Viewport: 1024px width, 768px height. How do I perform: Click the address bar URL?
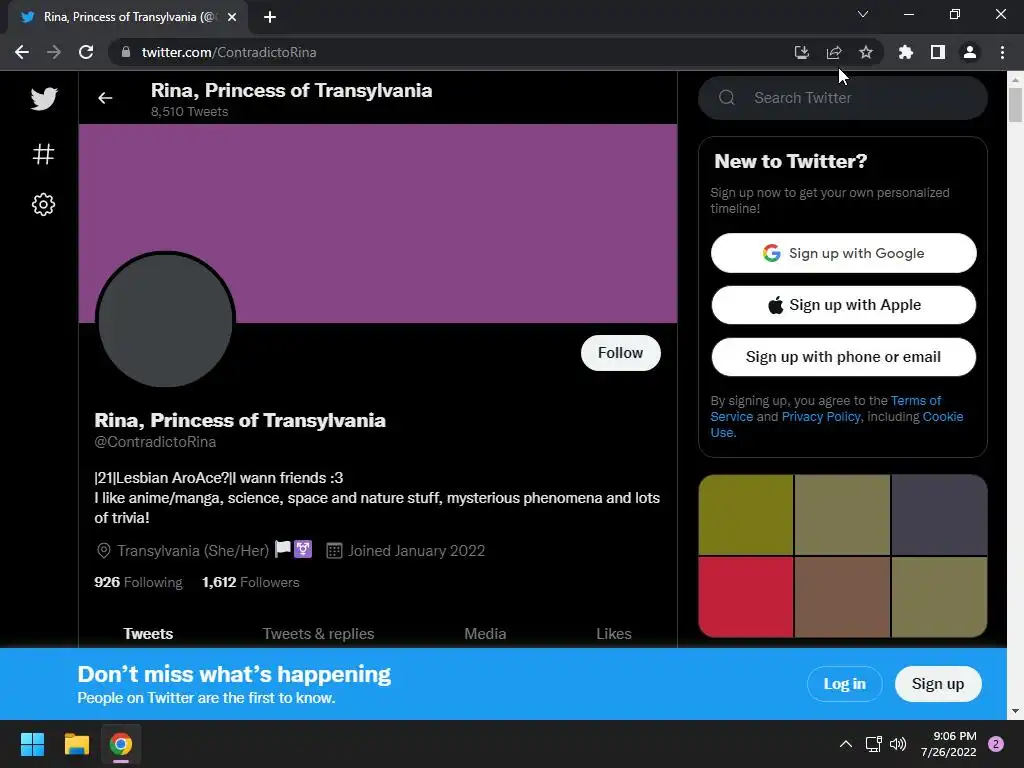coord(229,52)
